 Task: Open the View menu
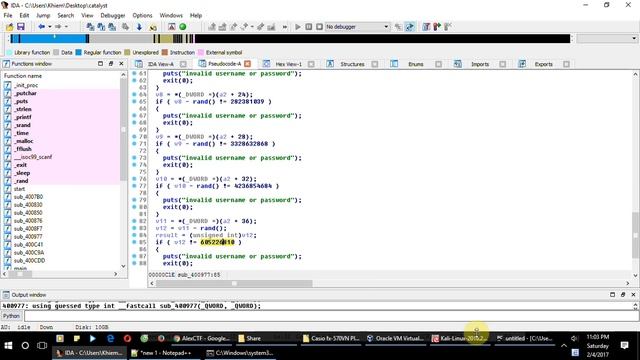click(87, 16)
